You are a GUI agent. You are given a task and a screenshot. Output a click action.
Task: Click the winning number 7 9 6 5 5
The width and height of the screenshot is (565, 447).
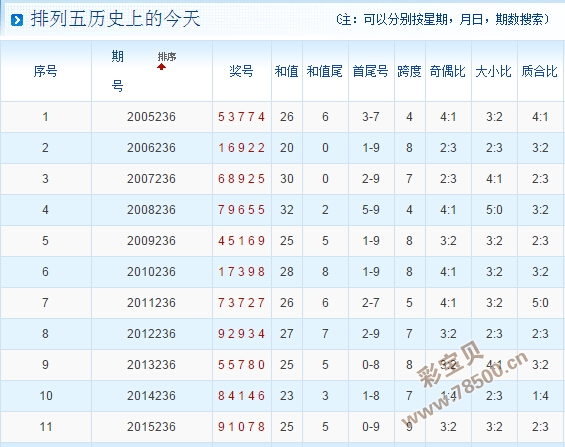click(241, 210)
